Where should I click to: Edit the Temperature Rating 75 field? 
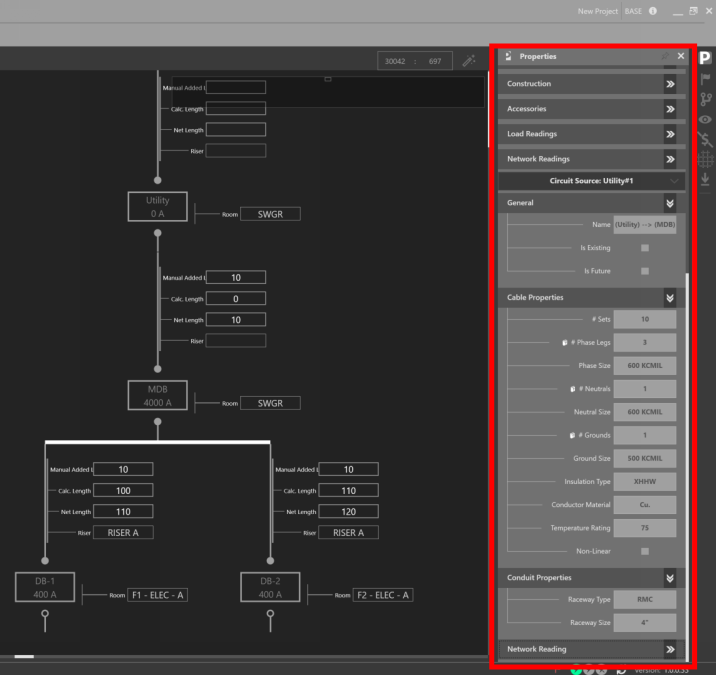tap(645, 528)
